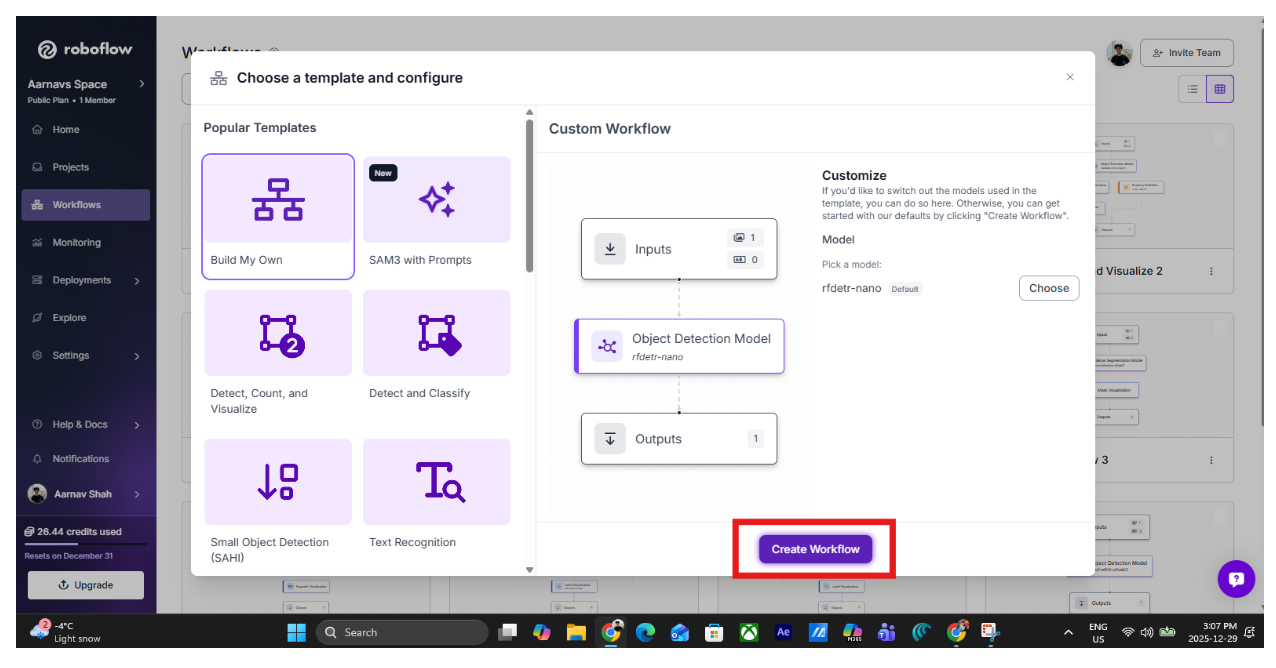The height and width of the screenshot is (668, 1276).
Task: Click the Windows taskbar Search box
Action: point(402,632)
